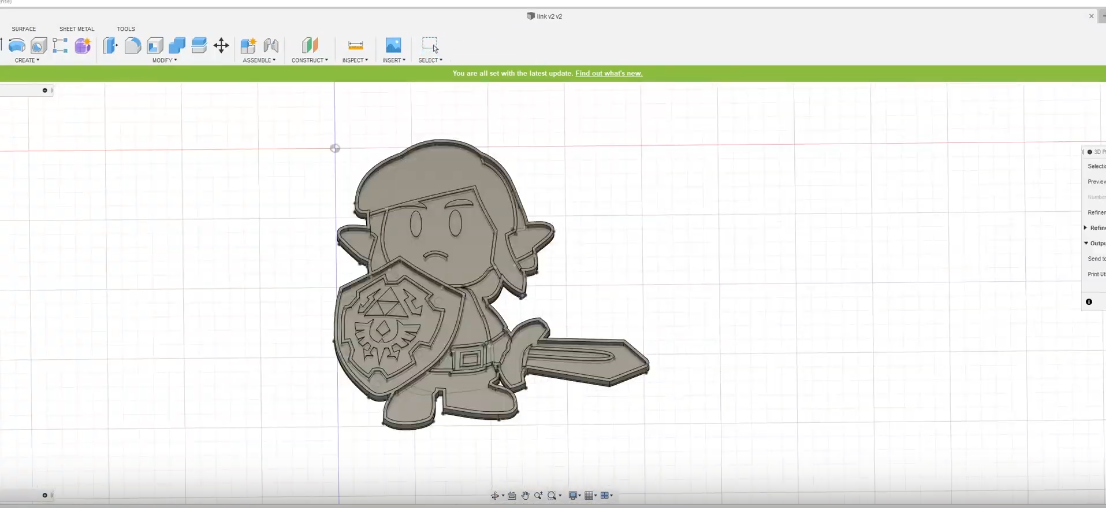This screenshot has height=508, width=1106.
Task: Select the Shell tool
Action: click(x=155, y=46)
